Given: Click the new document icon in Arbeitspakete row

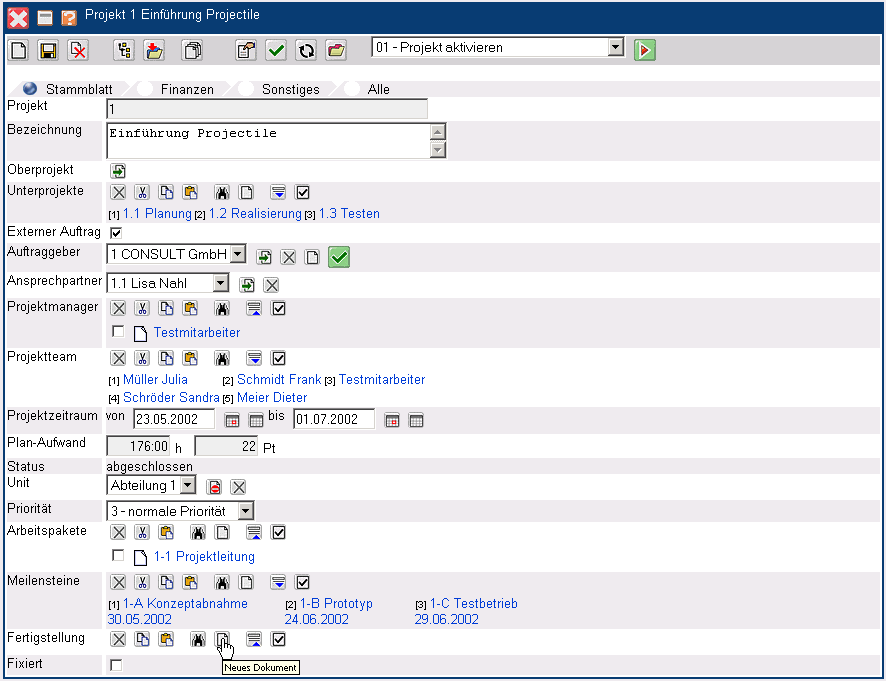Looking at the screenshot, I should [x=222, y=532].
